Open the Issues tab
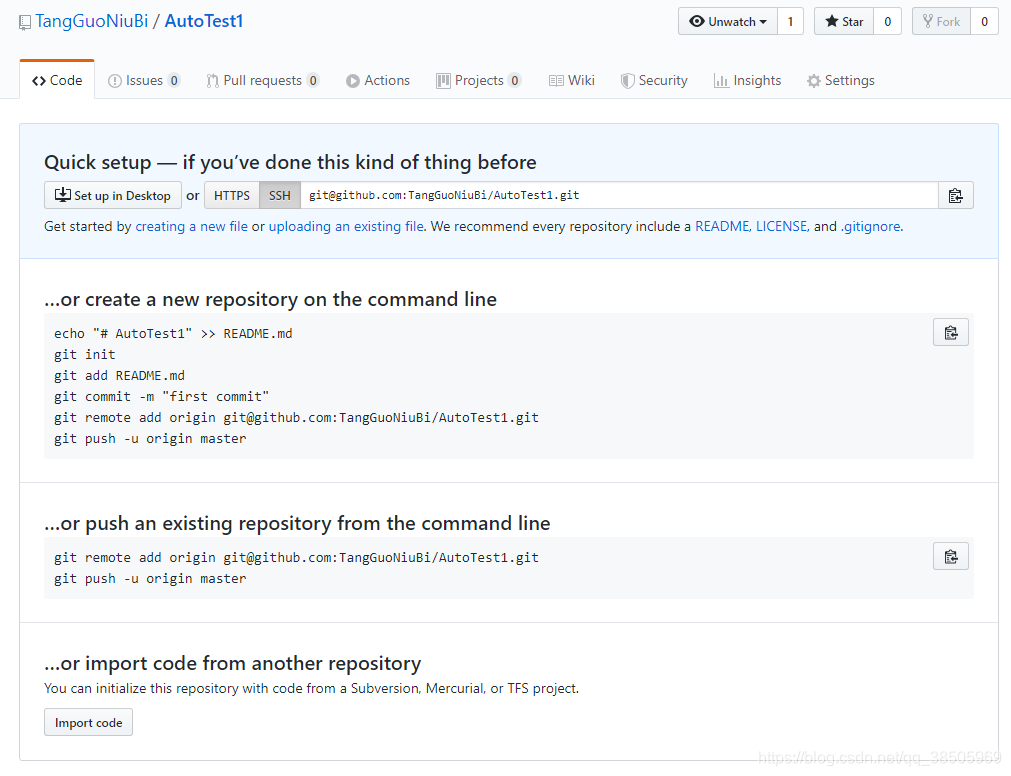This screenshot has width=1011, height=776. (x=144, y=81)
